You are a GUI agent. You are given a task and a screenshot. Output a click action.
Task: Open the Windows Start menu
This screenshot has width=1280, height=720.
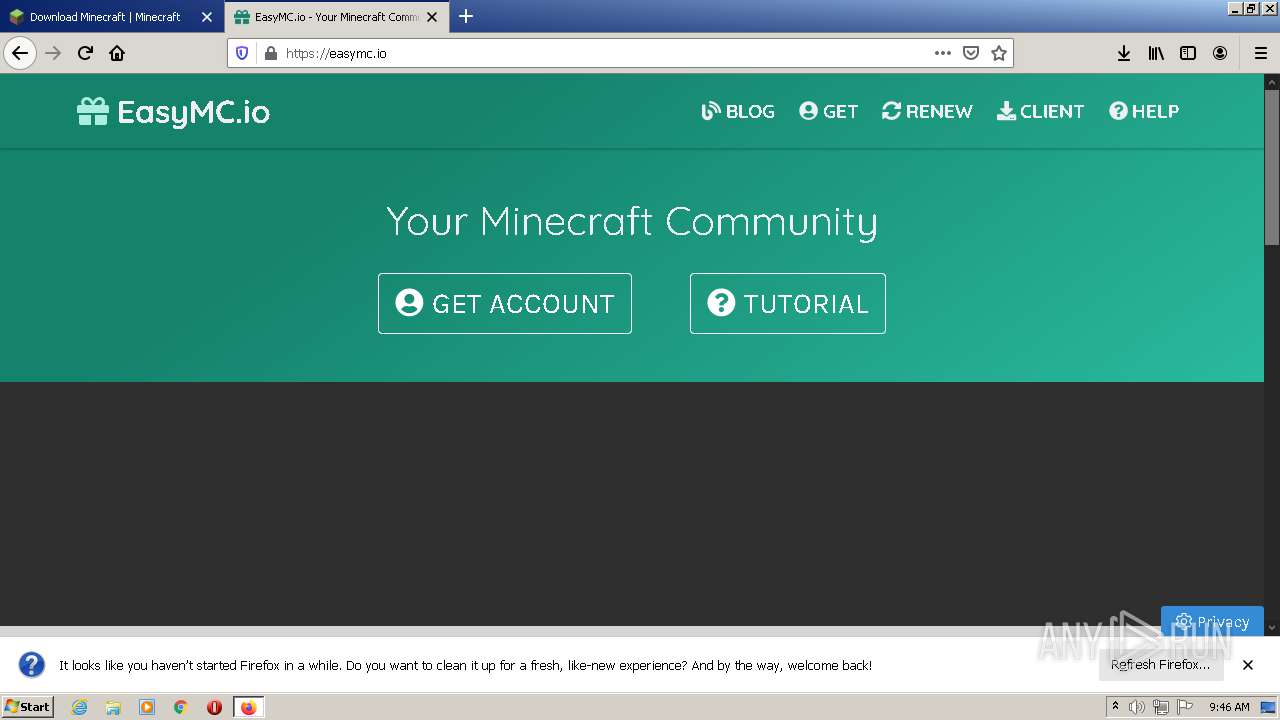tap(27, 706)
